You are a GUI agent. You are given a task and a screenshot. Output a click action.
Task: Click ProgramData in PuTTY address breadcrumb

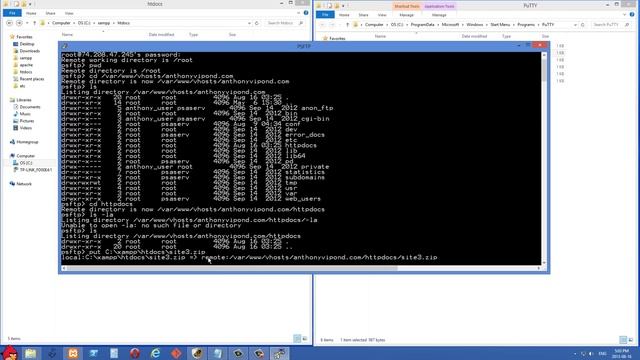tap(422, 24)
